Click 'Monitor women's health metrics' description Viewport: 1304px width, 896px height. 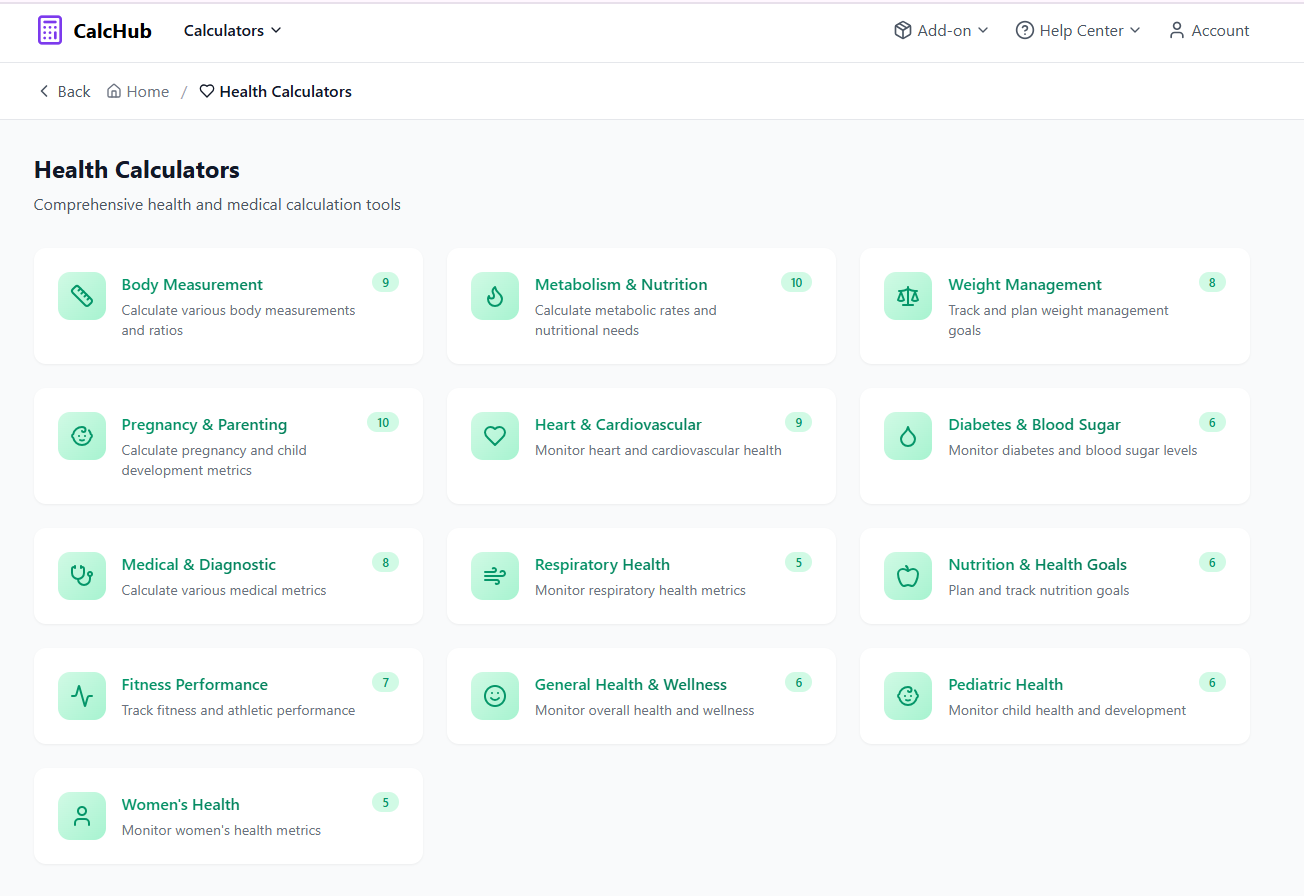(221, 830)
